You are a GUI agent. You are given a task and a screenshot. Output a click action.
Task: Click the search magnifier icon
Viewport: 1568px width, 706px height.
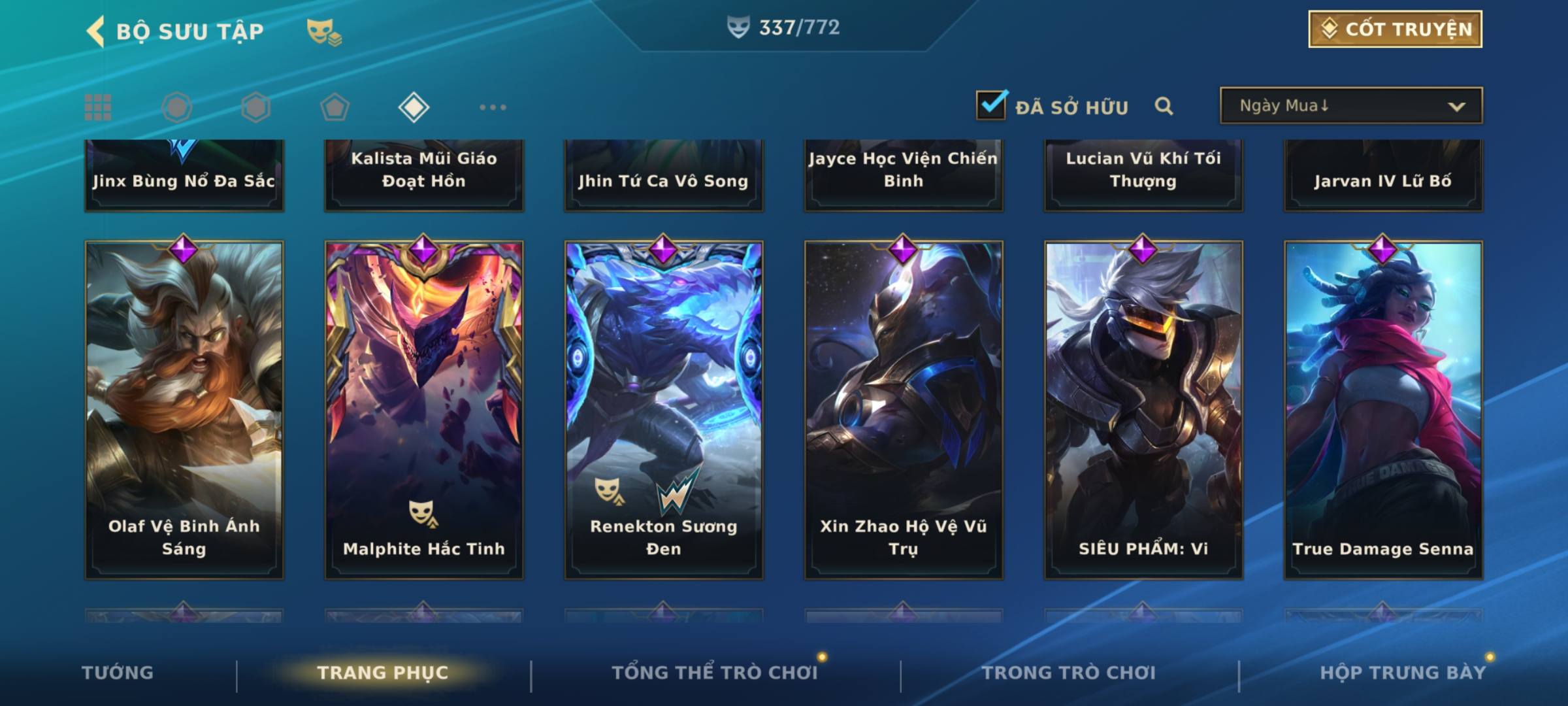point(1164,106)
